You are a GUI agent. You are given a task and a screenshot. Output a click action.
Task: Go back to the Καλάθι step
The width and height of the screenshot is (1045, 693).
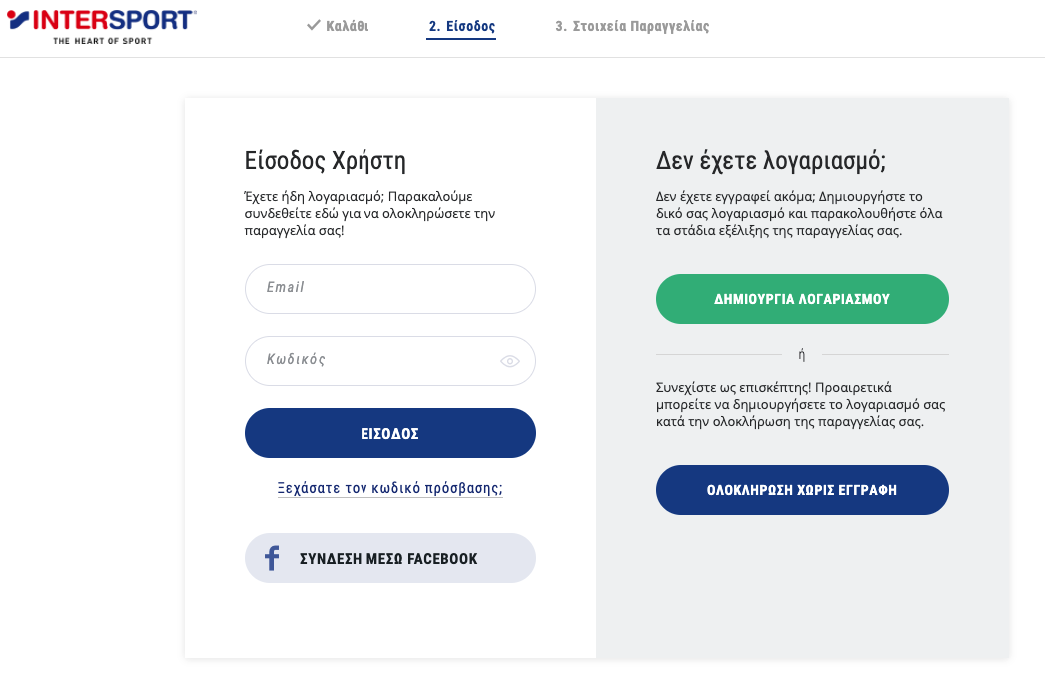pyautogui.click(x=338, y=26)
